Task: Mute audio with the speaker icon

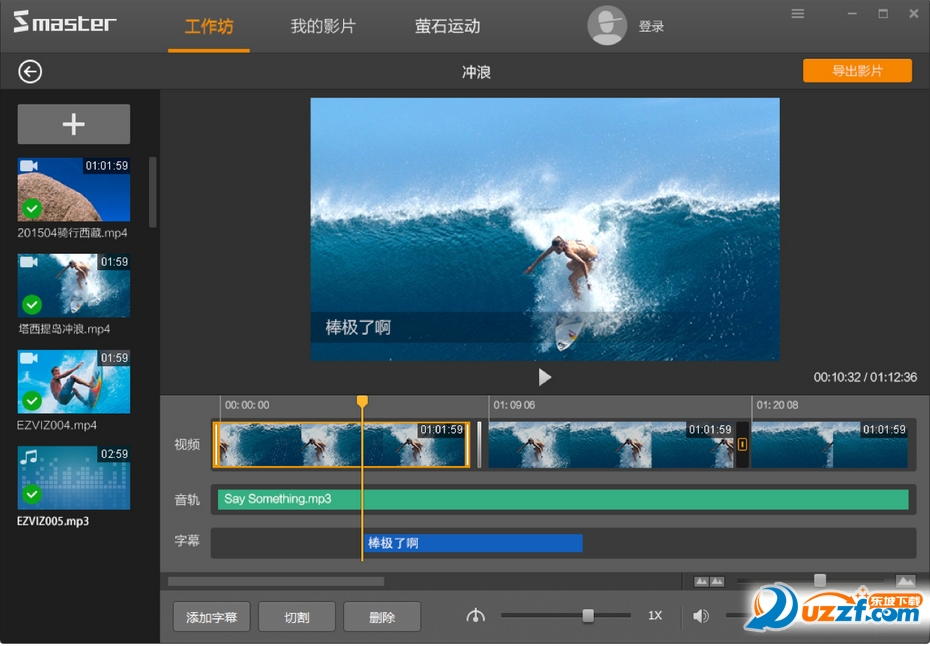Action: tap(701, 616)
